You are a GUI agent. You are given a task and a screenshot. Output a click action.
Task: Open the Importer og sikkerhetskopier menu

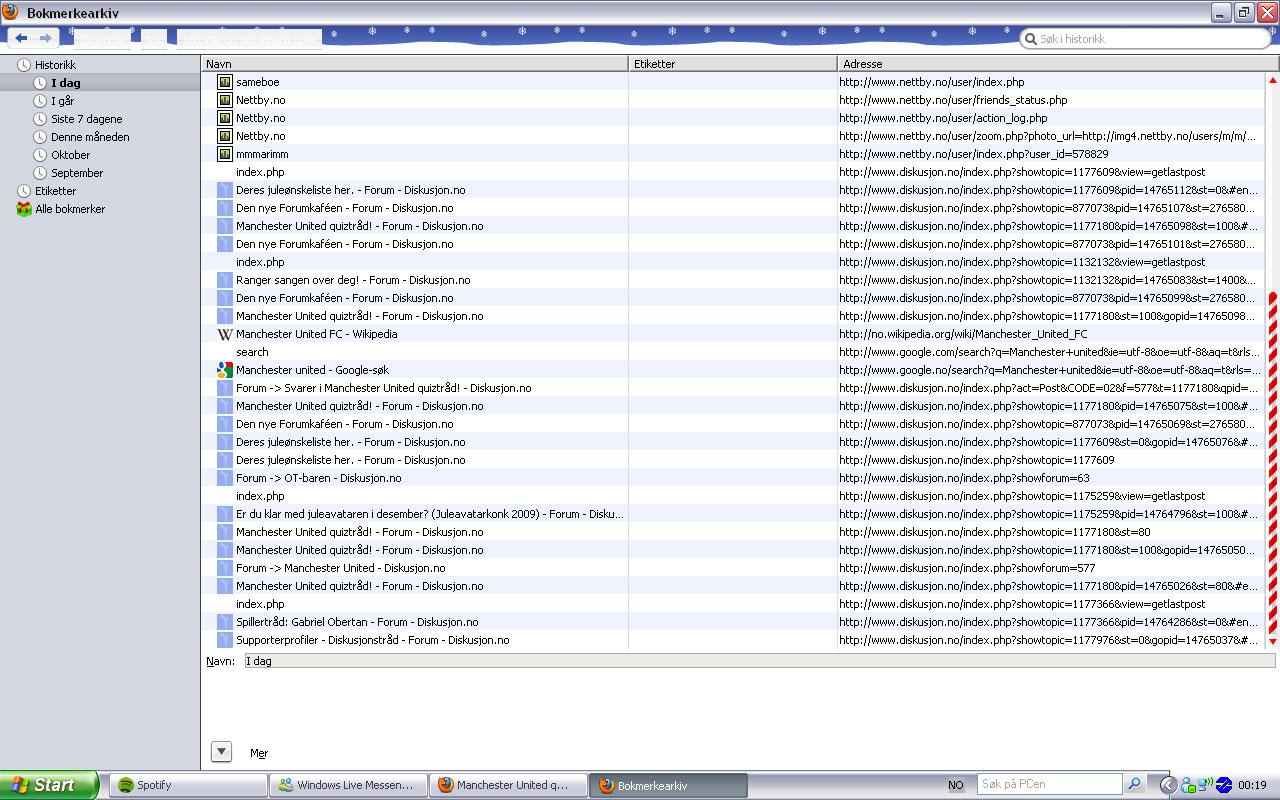tap(249, 39)
